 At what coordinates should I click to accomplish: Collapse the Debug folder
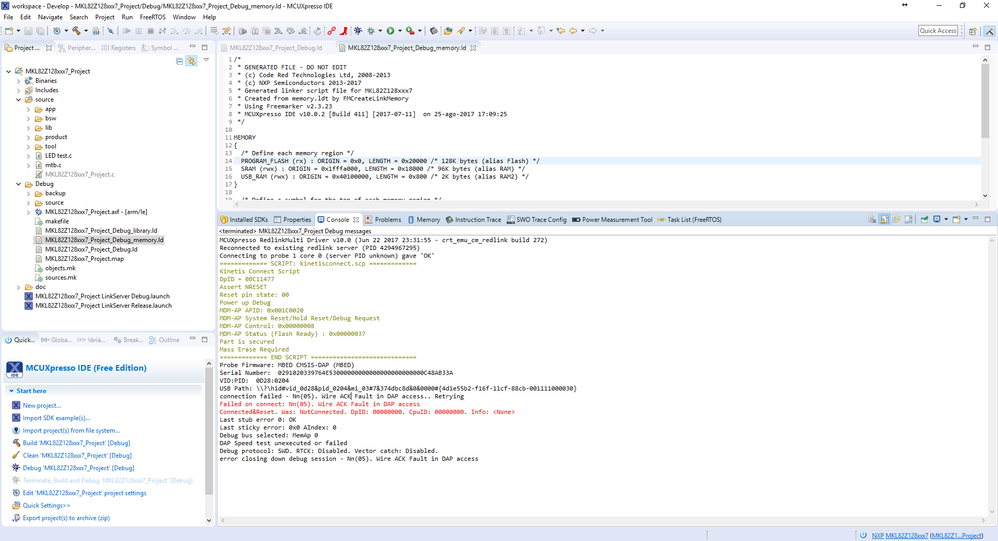point(18,184)
